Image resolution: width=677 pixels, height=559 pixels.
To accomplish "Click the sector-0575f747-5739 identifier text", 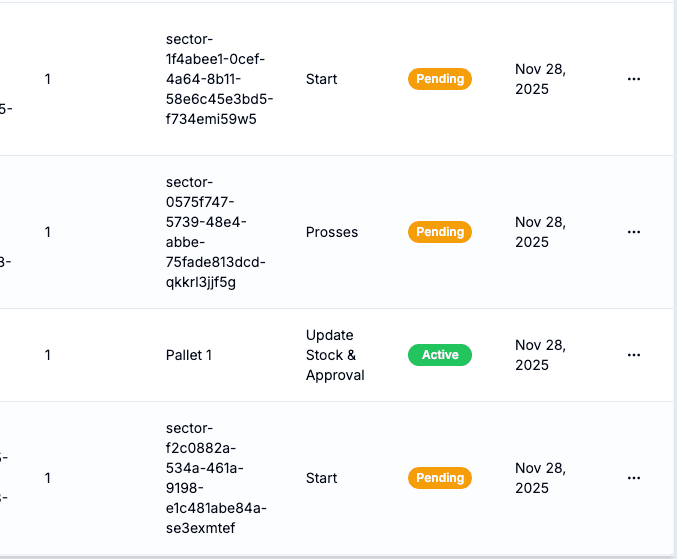I will pyautogui.click(x=215, y=232).
